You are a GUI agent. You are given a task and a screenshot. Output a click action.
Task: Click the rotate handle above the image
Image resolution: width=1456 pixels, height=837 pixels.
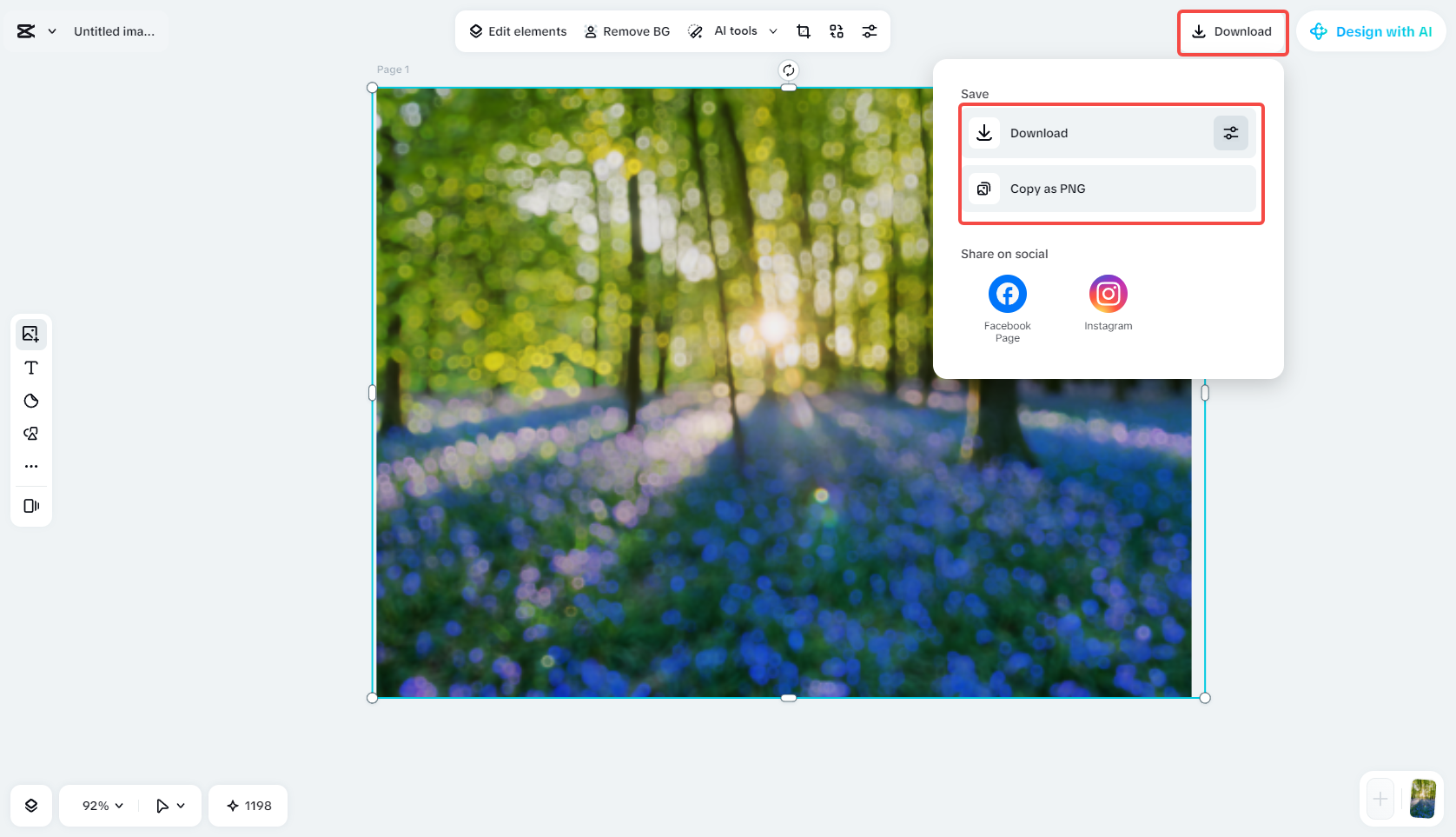point(788,70)
